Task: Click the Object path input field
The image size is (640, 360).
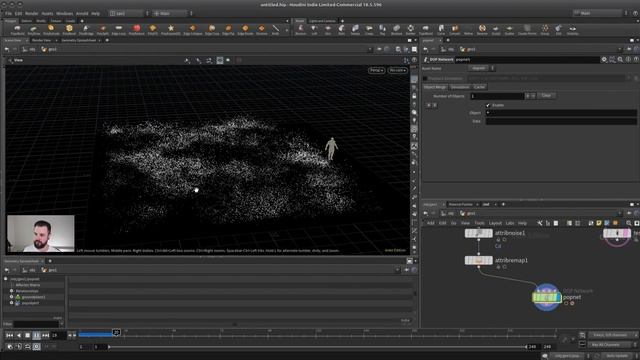Action: click(561, 113)
